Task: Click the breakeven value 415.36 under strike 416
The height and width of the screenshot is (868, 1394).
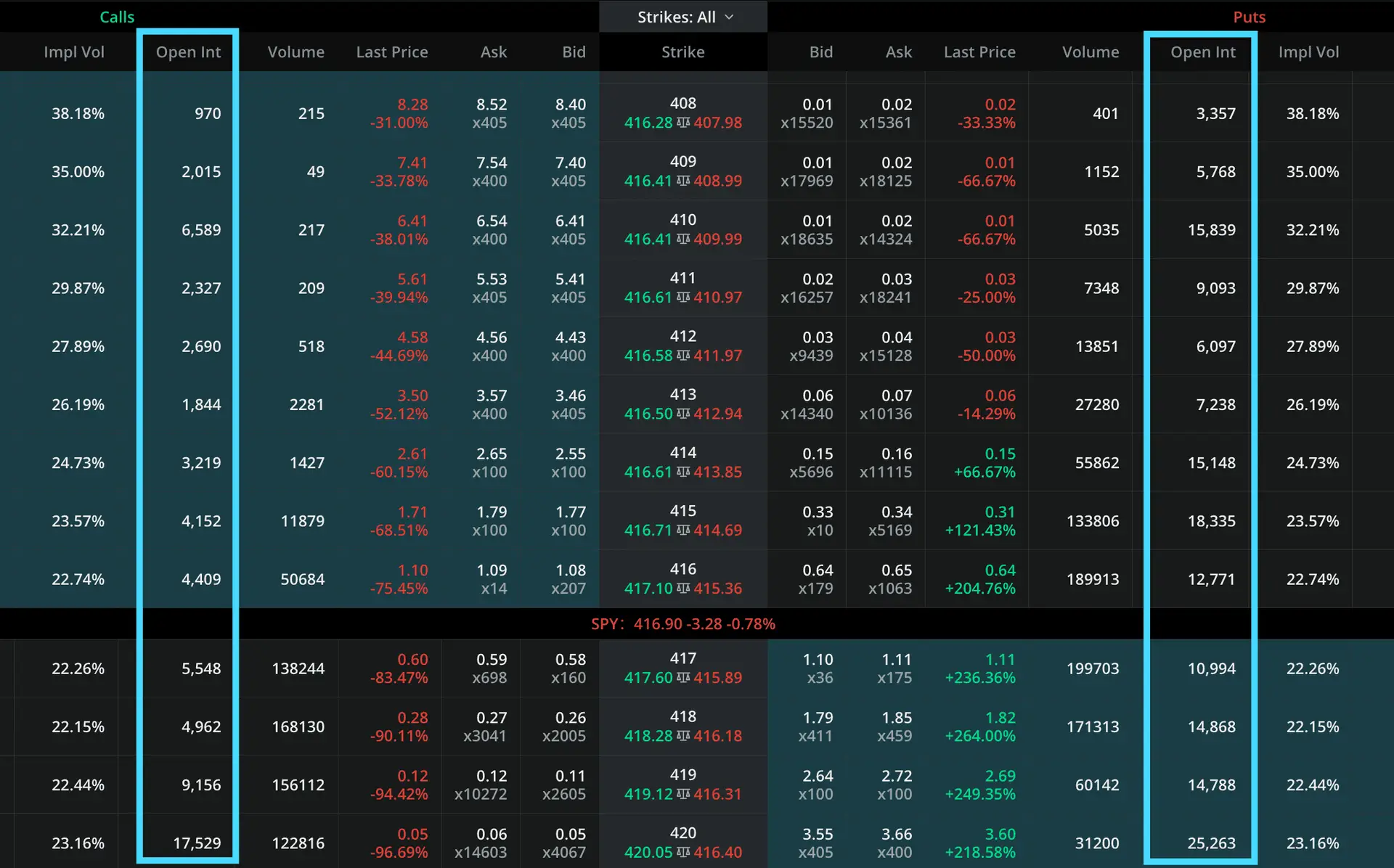Action: coord(717,589)
